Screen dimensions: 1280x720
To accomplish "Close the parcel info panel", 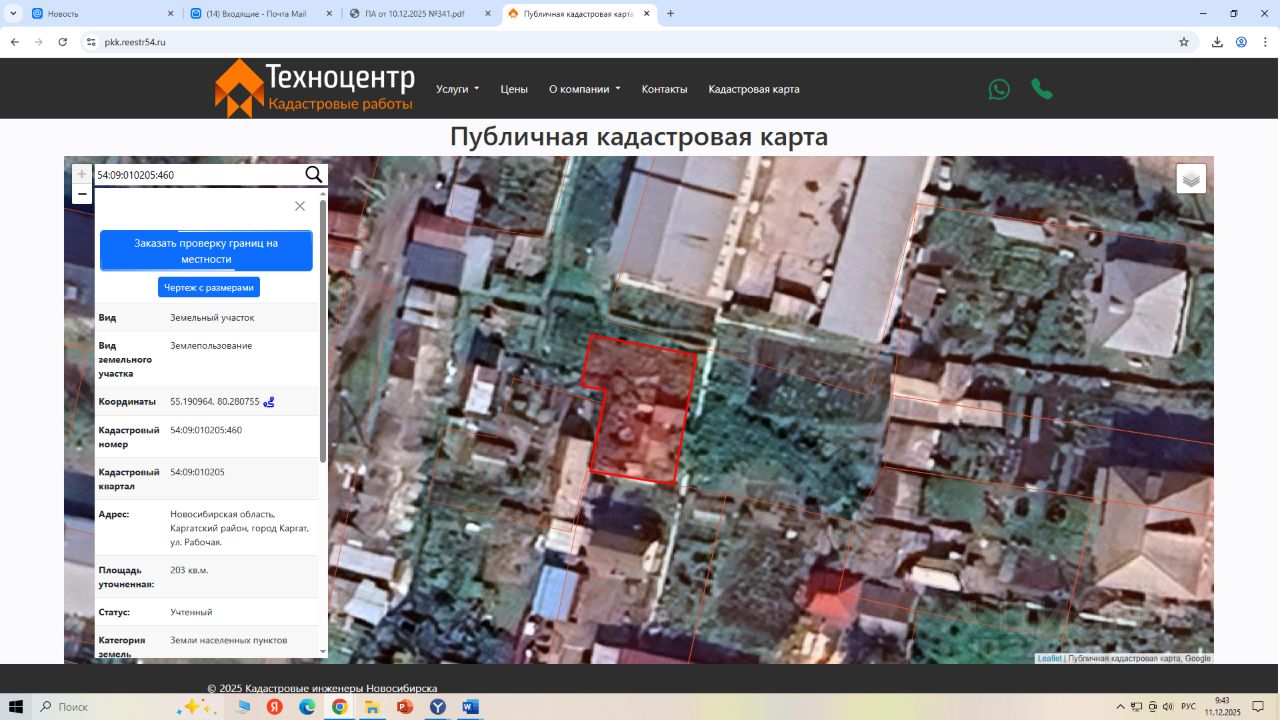I will (x=300, y=206).
